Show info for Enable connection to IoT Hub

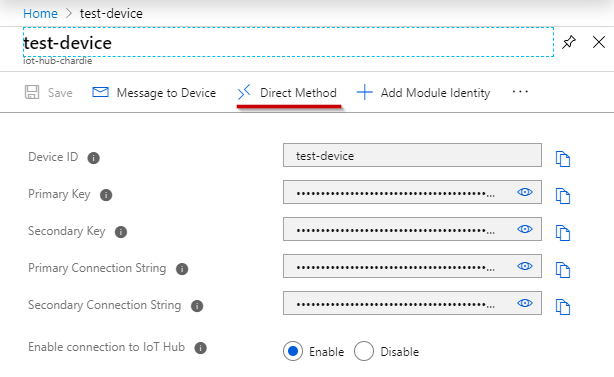(x=200, y=348)
